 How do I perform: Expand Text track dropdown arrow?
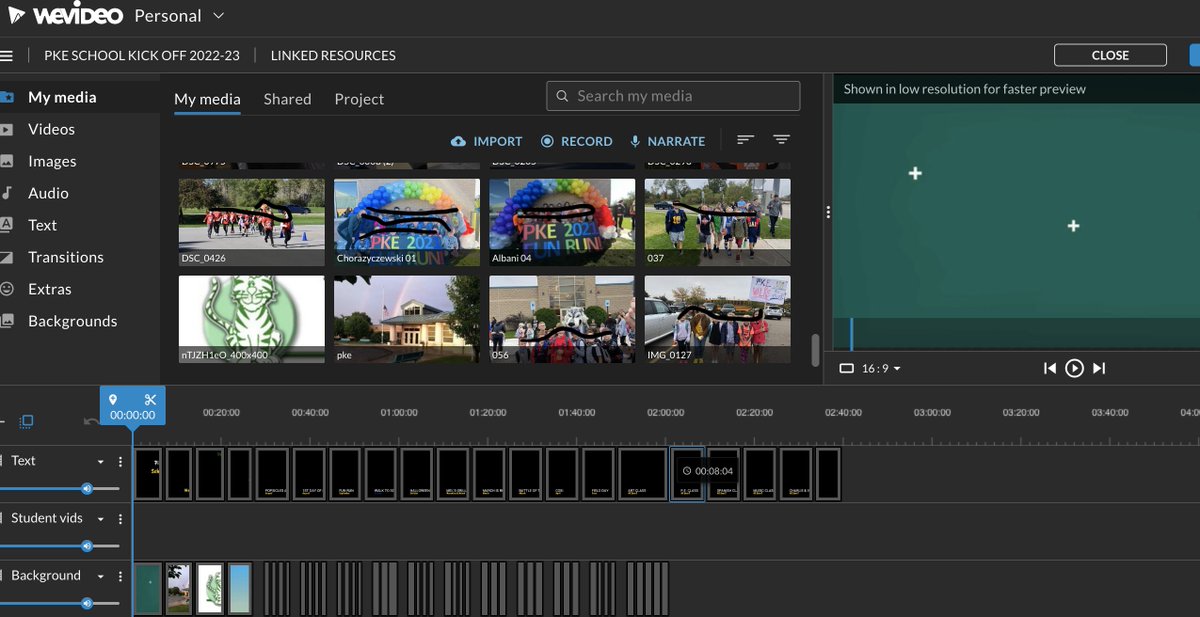click(101, 462)
